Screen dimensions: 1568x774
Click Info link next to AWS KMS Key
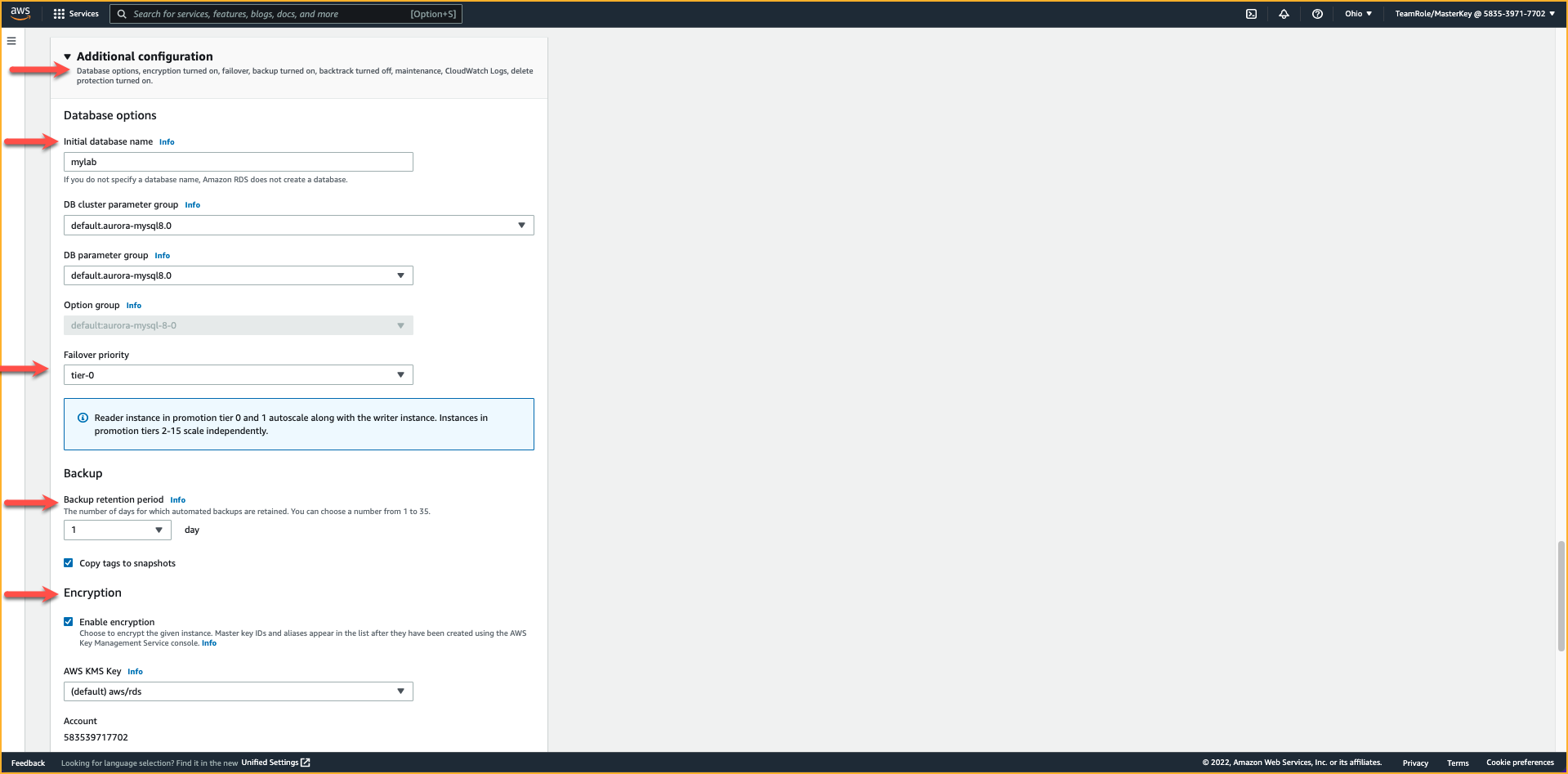pyautogui.click(x=135, y=672)
